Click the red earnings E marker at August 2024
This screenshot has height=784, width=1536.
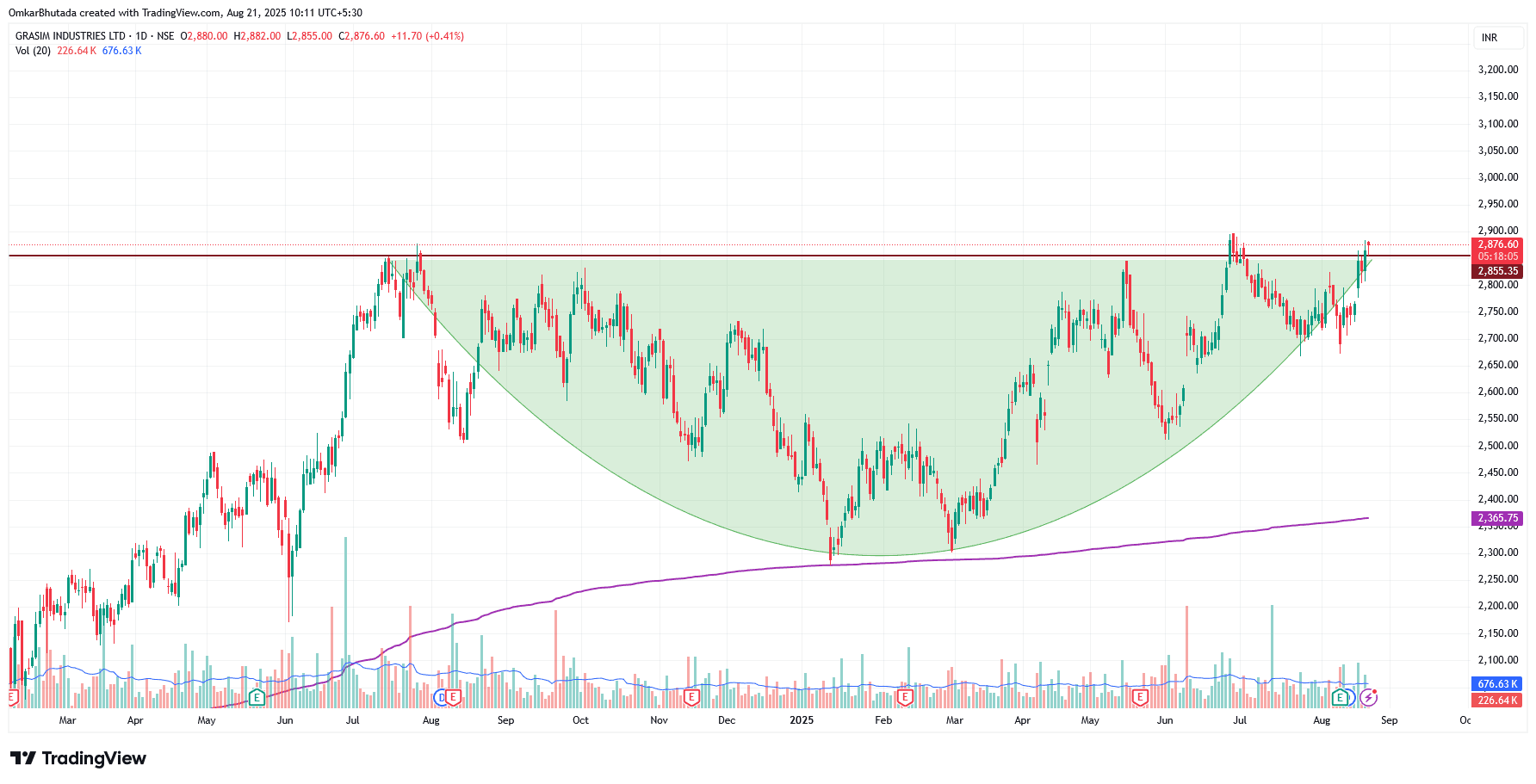click(453, 696)
